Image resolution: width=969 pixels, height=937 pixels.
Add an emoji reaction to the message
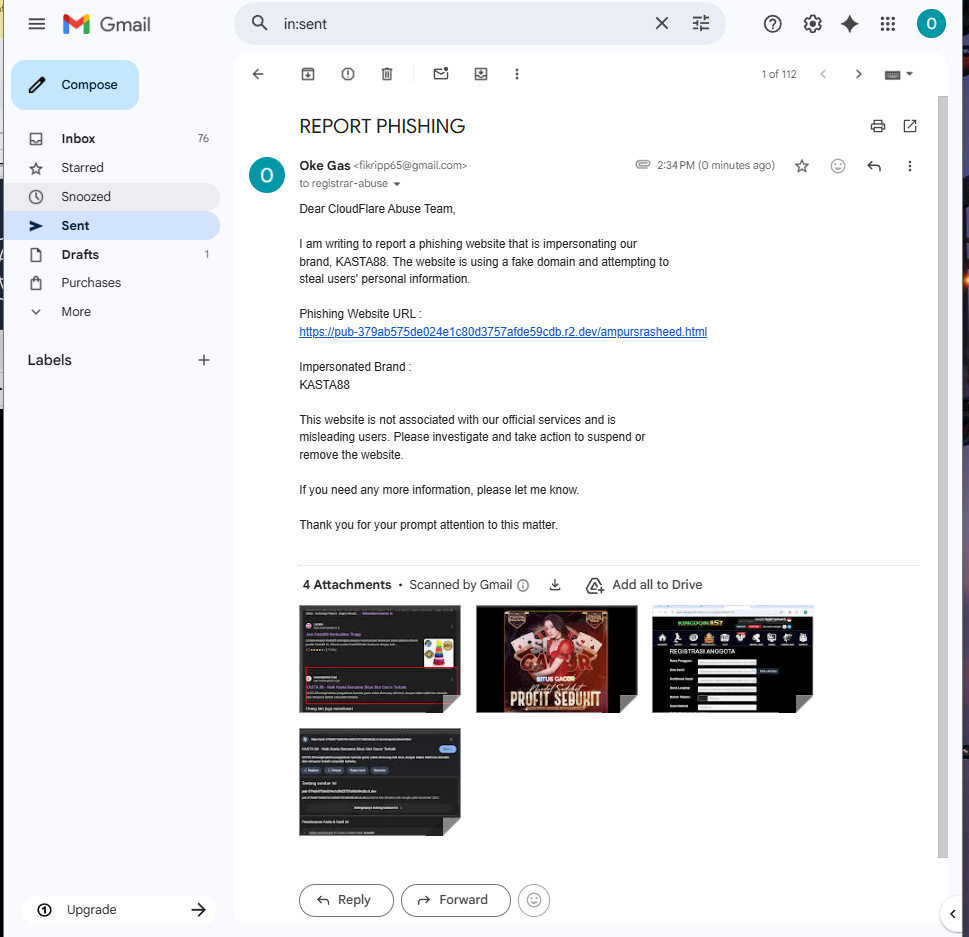click(x=837, y=166)
